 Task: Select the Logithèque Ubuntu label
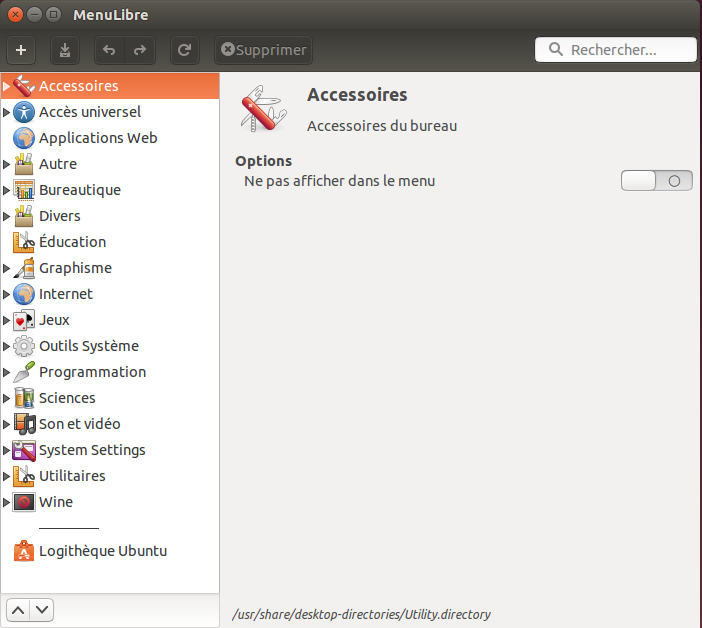pyautogui.click(x=103, y=551)
